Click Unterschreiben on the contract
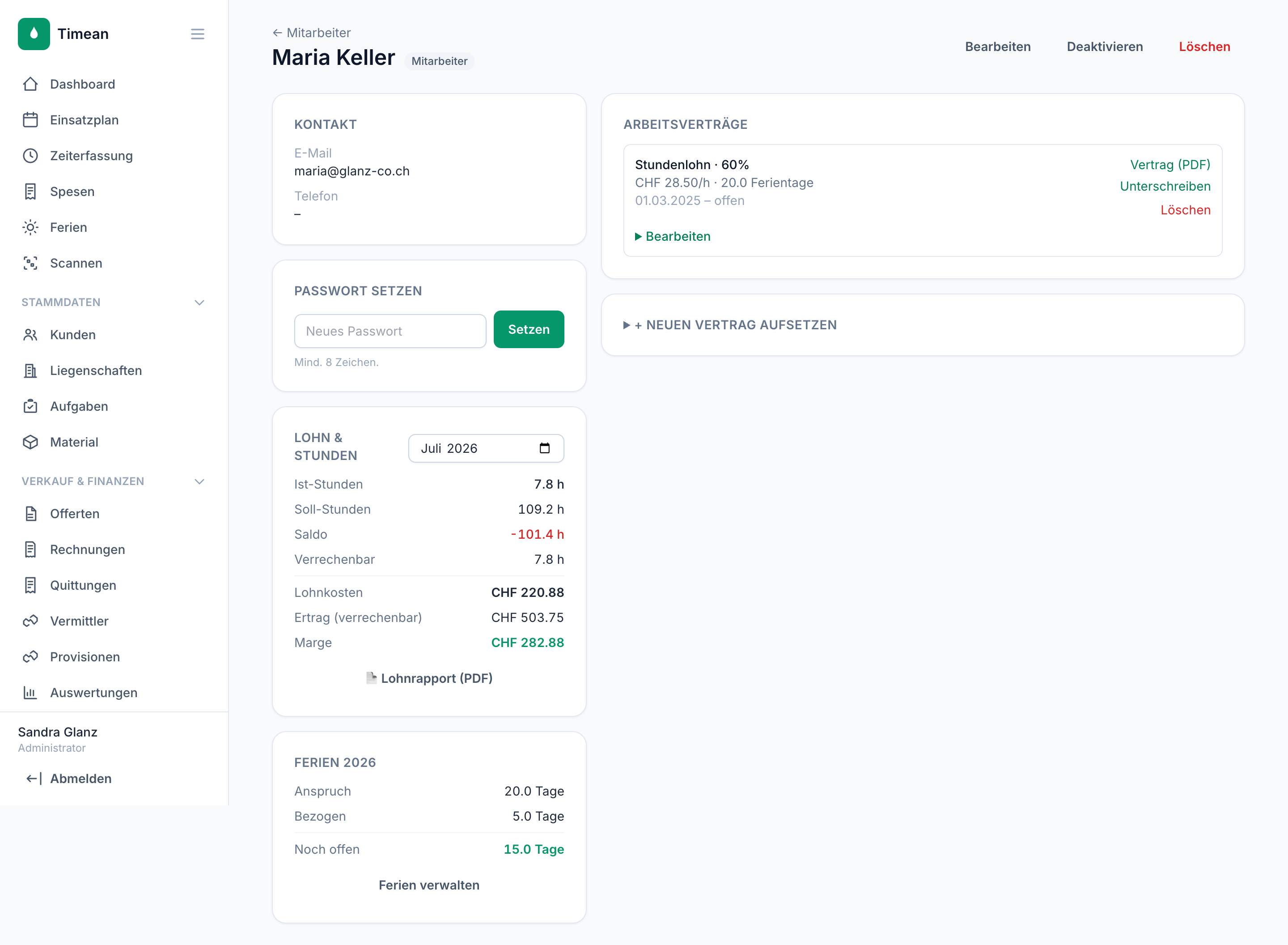This screenshot has height=945, width=1288. pyautogui.click(x=1165, y=187)
